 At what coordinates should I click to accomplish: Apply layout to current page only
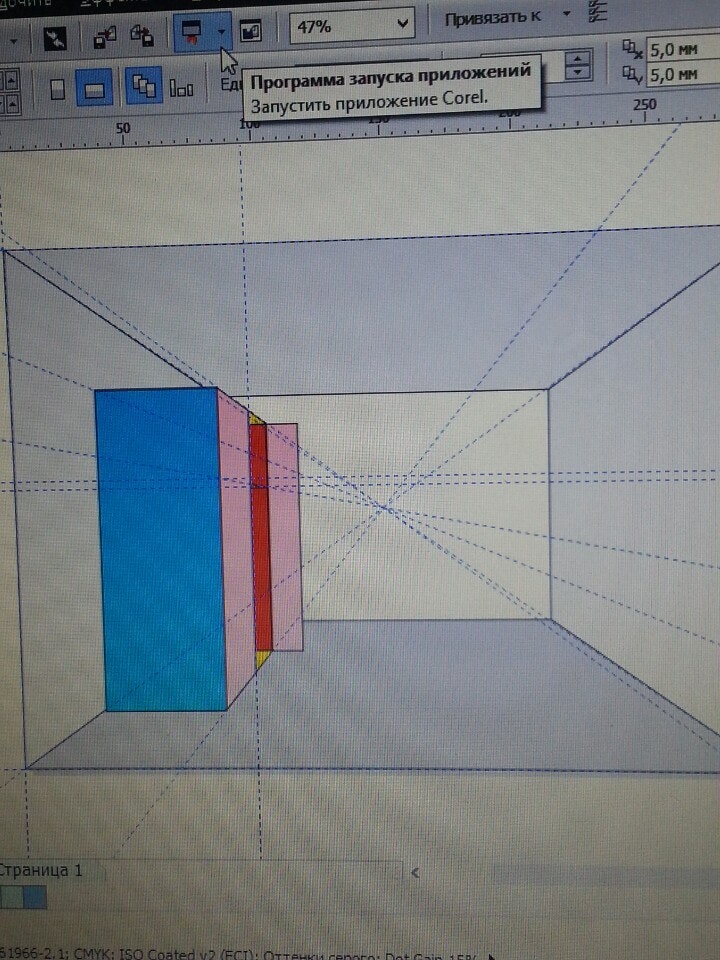coord(181,88)
